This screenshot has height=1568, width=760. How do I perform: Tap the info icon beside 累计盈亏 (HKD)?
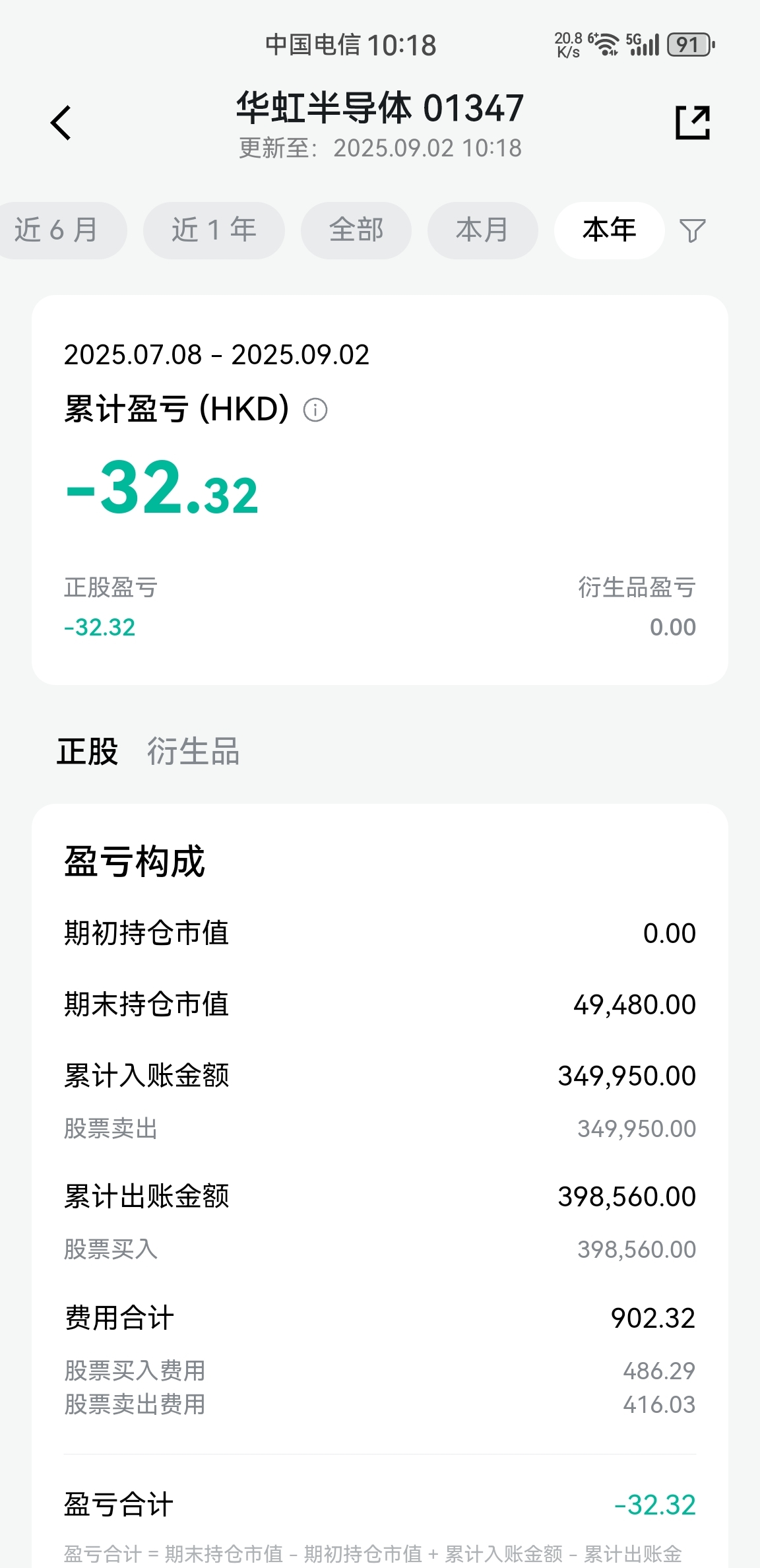click(x=315, y=410)
